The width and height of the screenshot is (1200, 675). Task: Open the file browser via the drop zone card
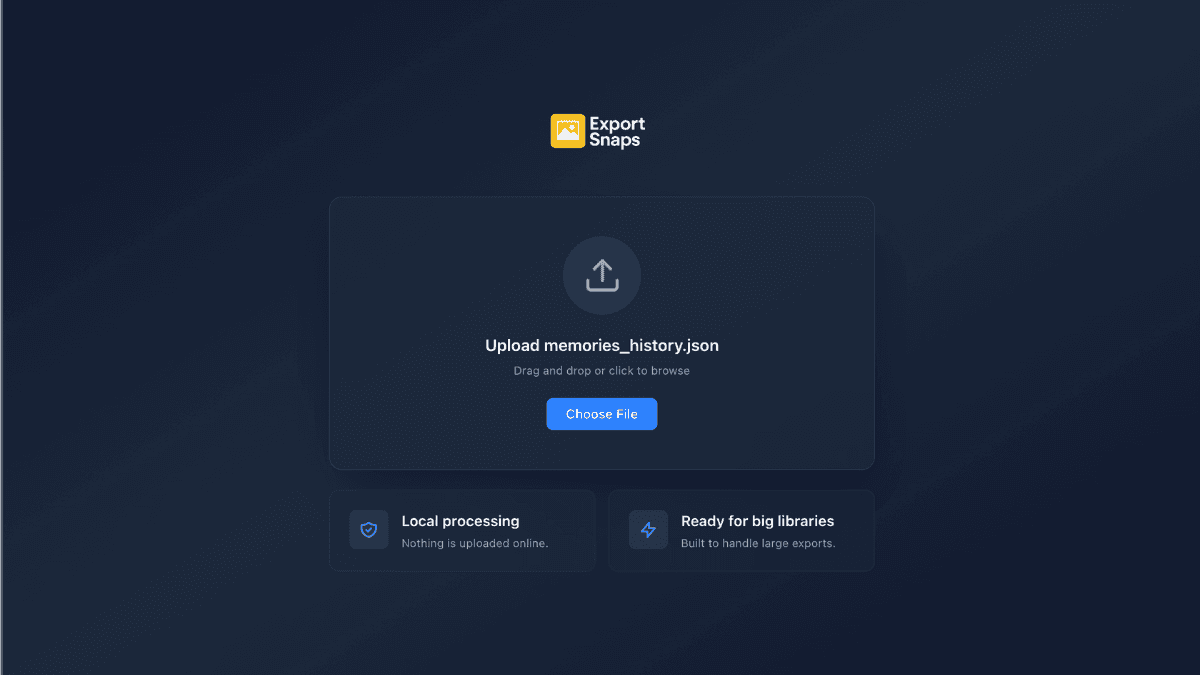click(x=602, y=333)
